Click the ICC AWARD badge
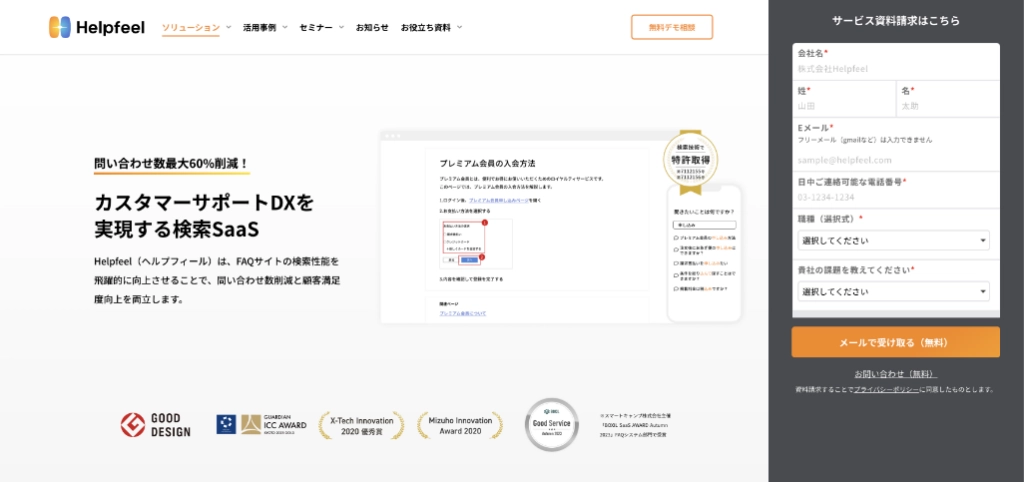Viewport: 1024px width, 482px height. coord(262,424)
